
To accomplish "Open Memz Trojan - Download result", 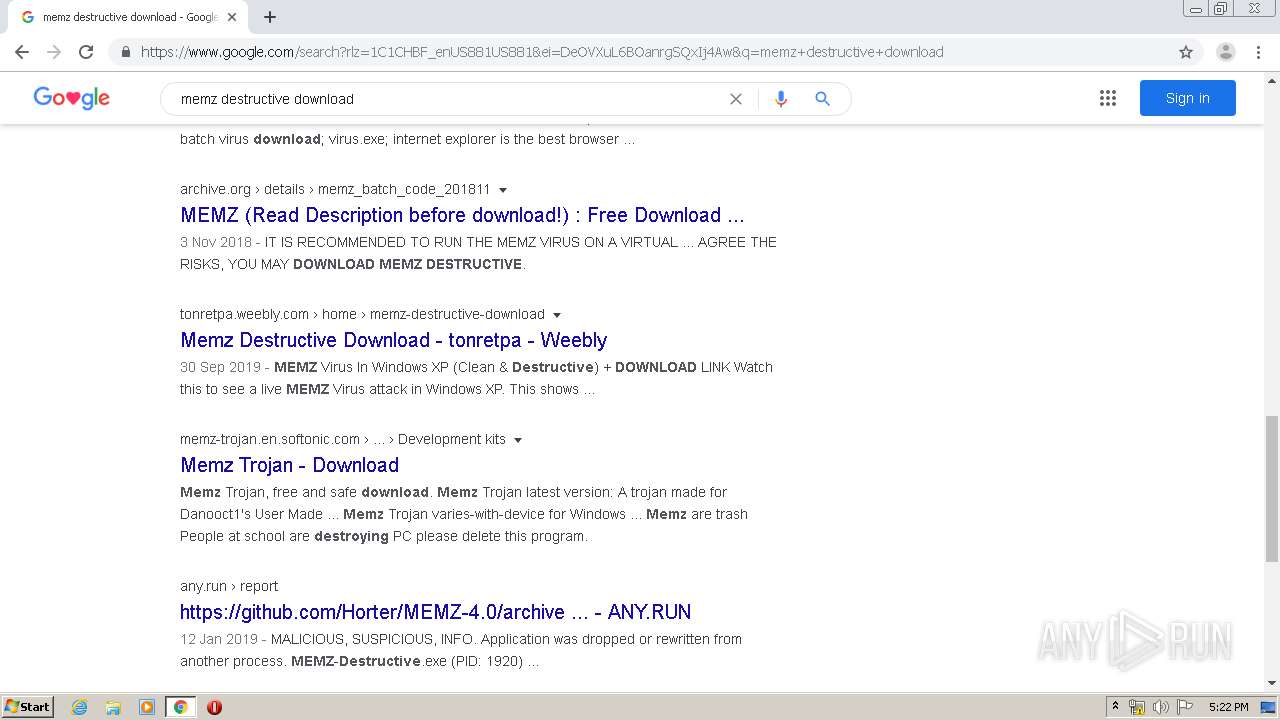I will pos(290,465).
